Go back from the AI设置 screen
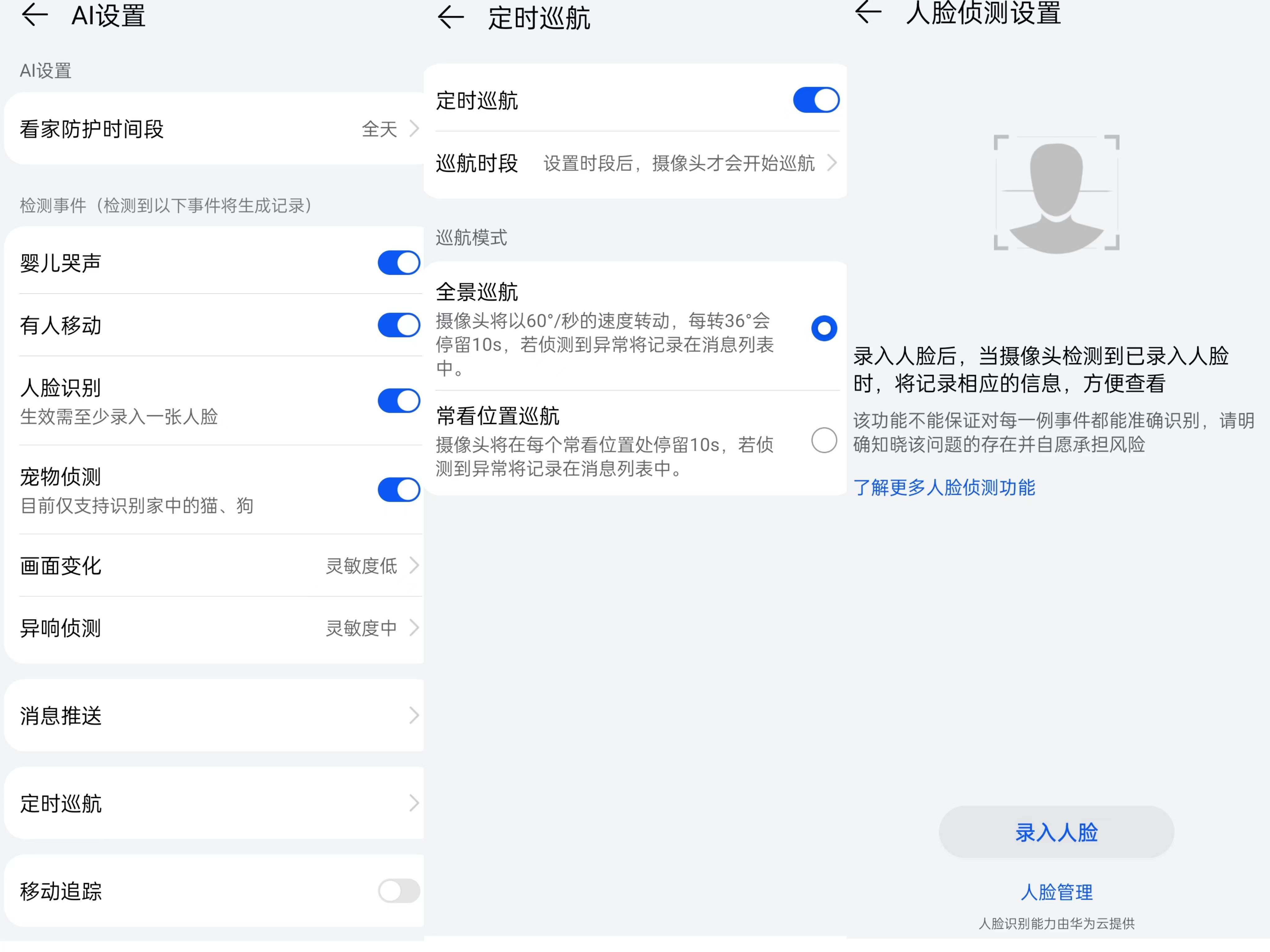 pyautogui.click(x=34, y=15)
